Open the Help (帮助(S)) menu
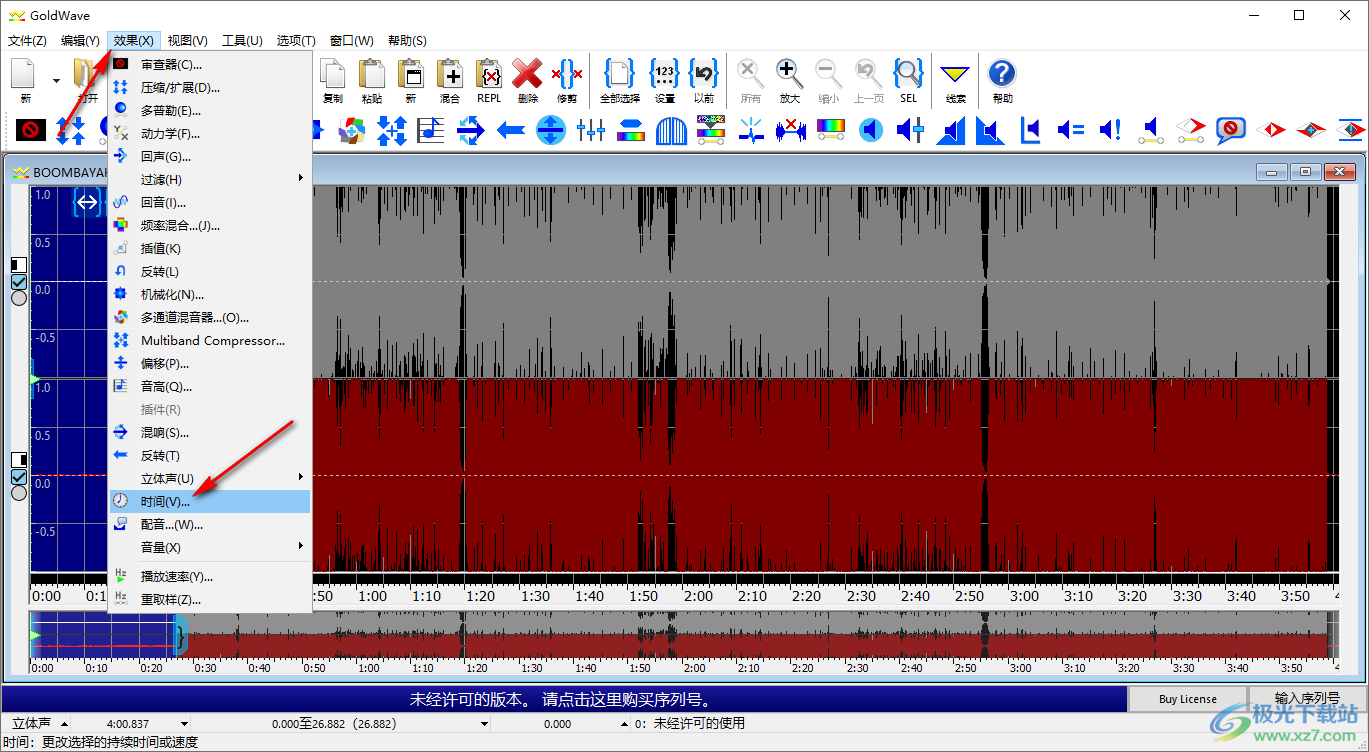 (x=407, y=41)
